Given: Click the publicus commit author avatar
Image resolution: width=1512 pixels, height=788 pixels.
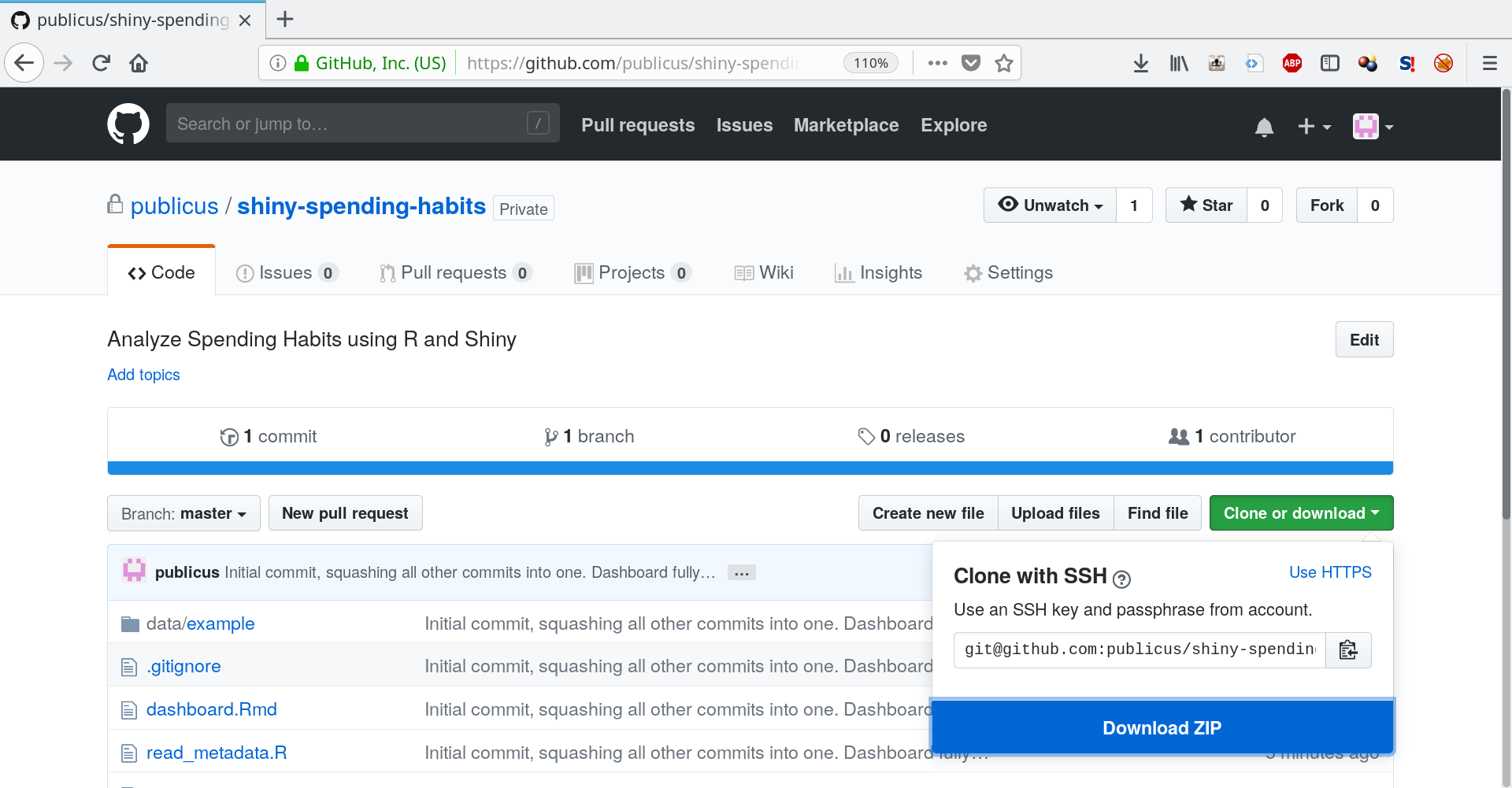Looking at the screenshot, I should 134,570.
